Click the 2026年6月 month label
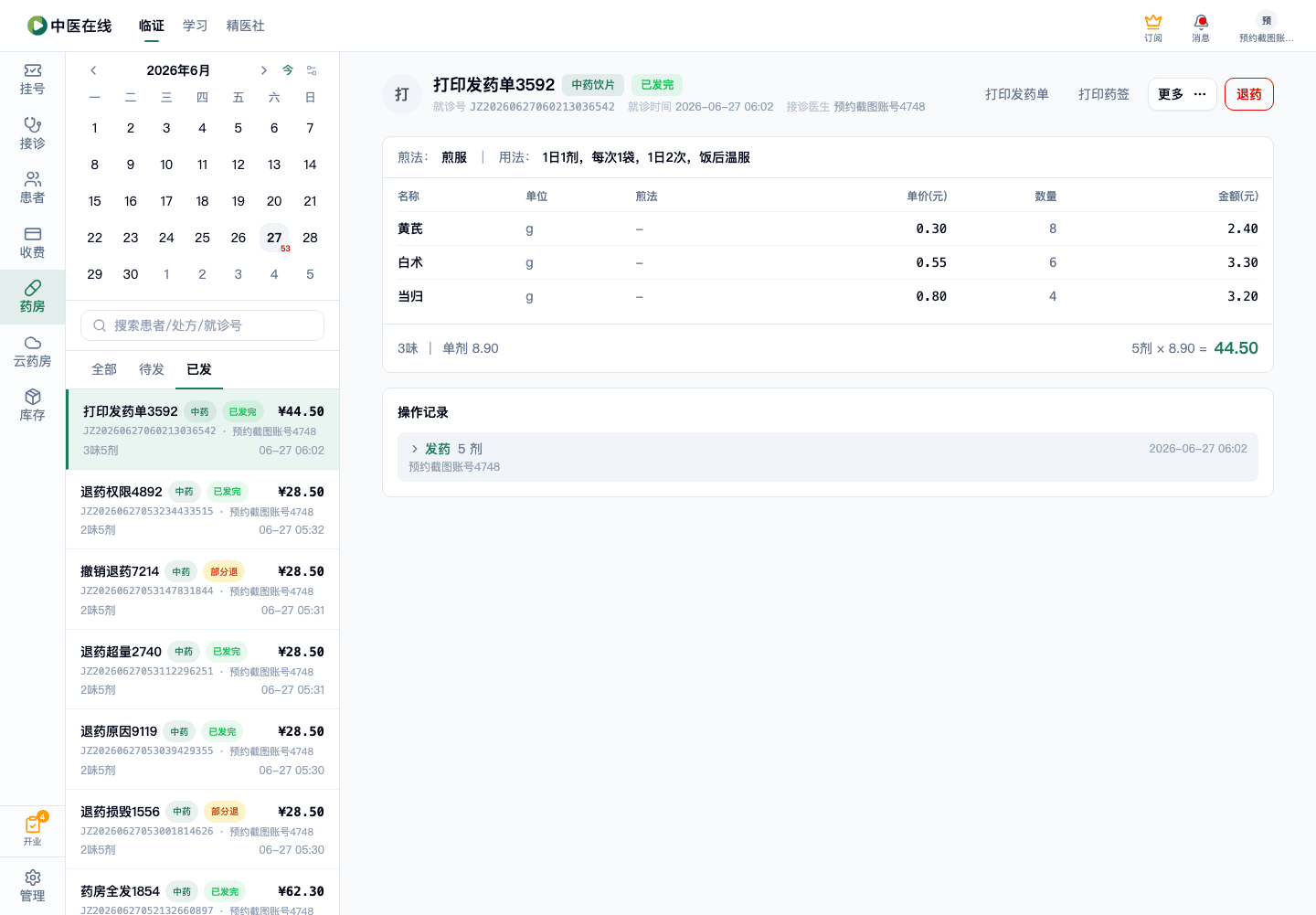 coord(178,70)
